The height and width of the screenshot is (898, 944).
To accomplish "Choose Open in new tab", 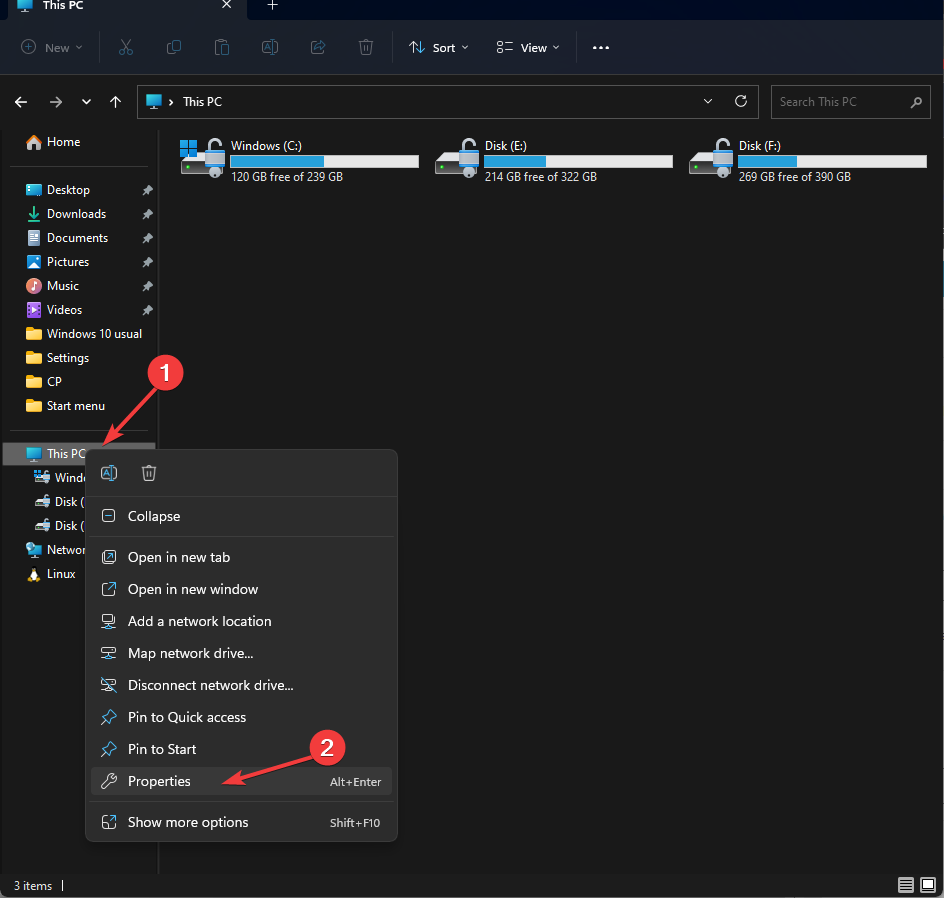I will [241, 557].
